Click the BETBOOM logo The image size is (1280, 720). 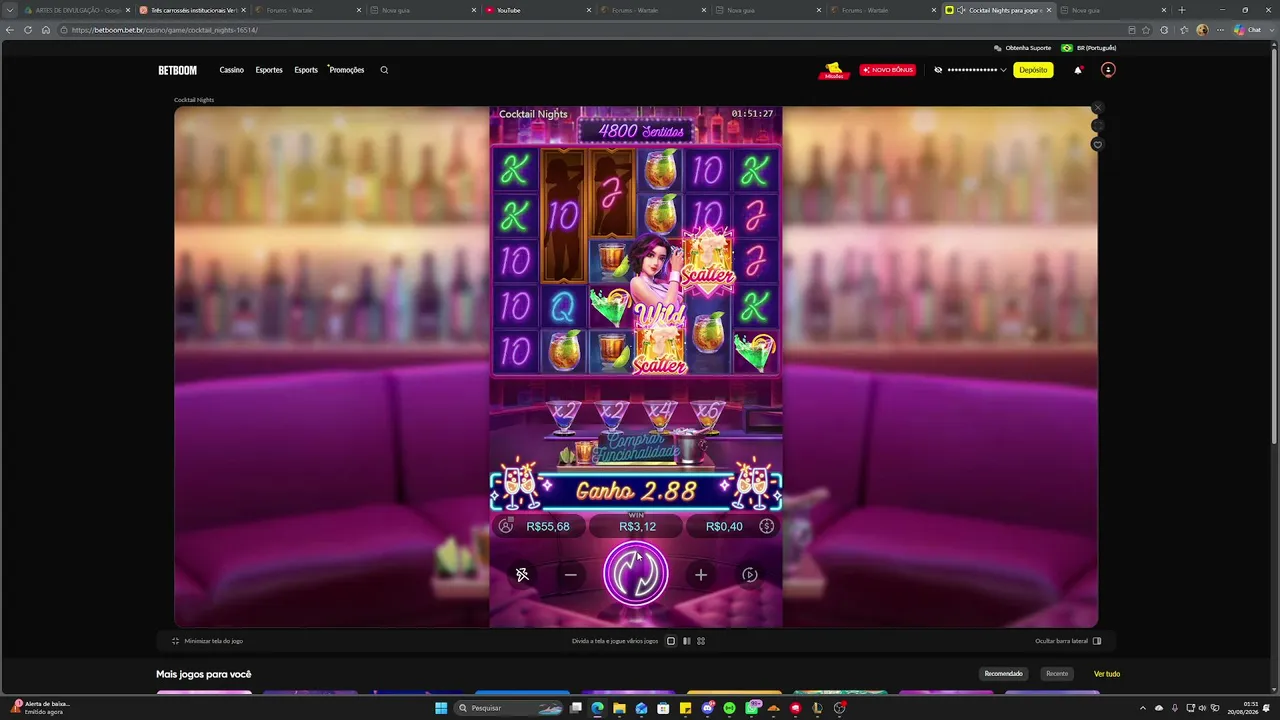[178, 70]
